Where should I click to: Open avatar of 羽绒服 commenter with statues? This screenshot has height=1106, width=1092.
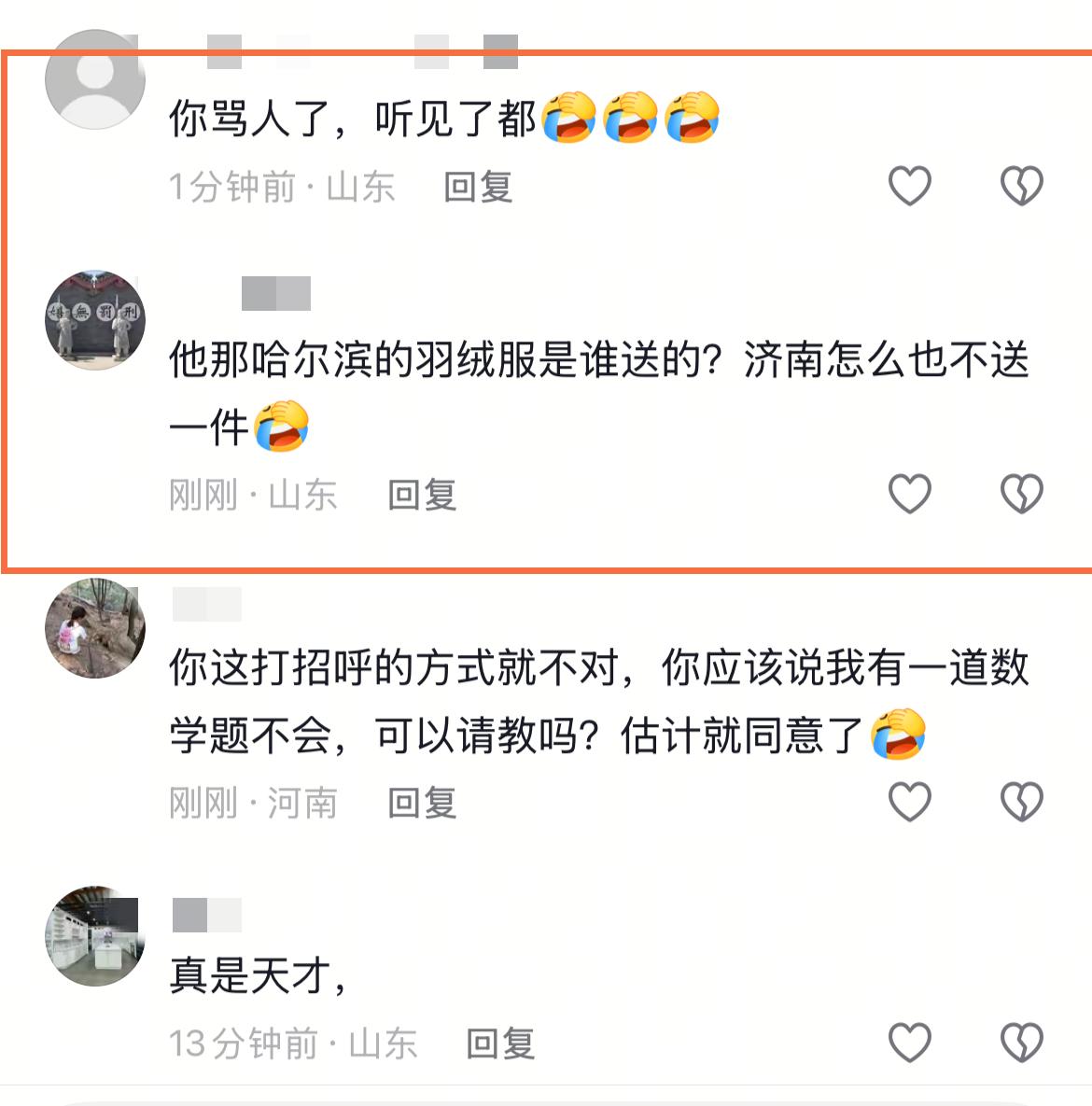(95, 319)
